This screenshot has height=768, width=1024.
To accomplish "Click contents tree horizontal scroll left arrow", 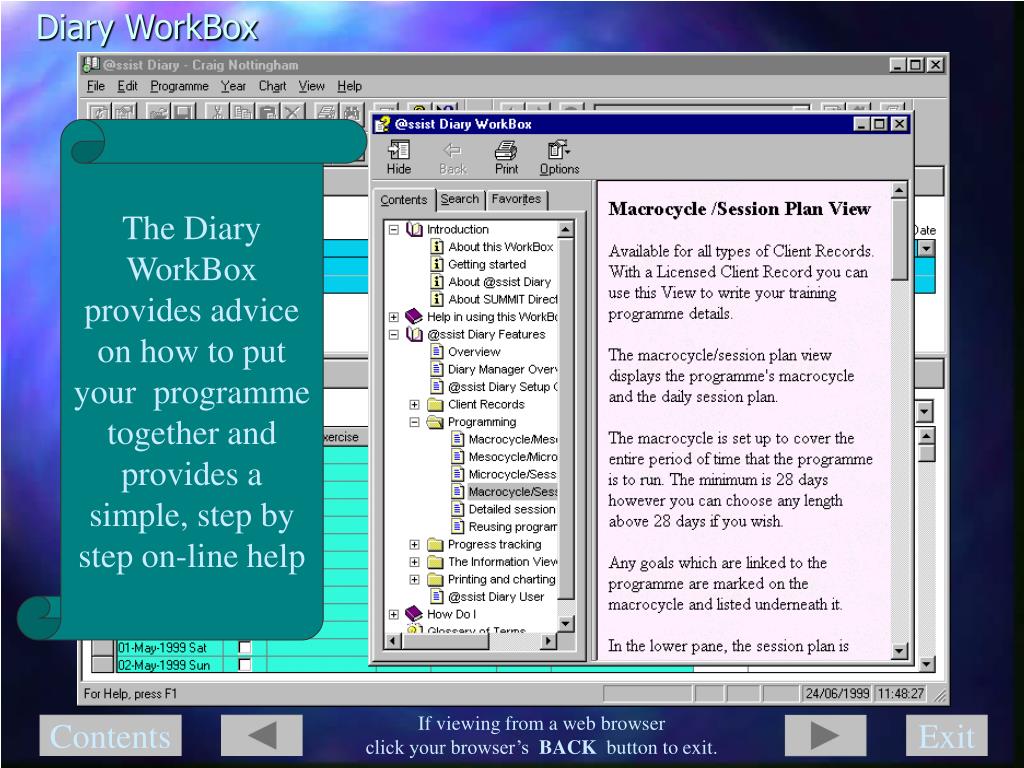I will [x=393, y=641].
